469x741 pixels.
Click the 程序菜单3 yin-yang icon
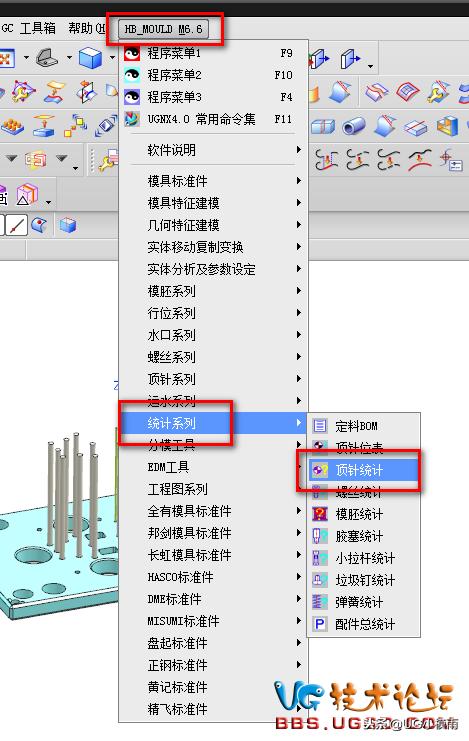[132, 97]
